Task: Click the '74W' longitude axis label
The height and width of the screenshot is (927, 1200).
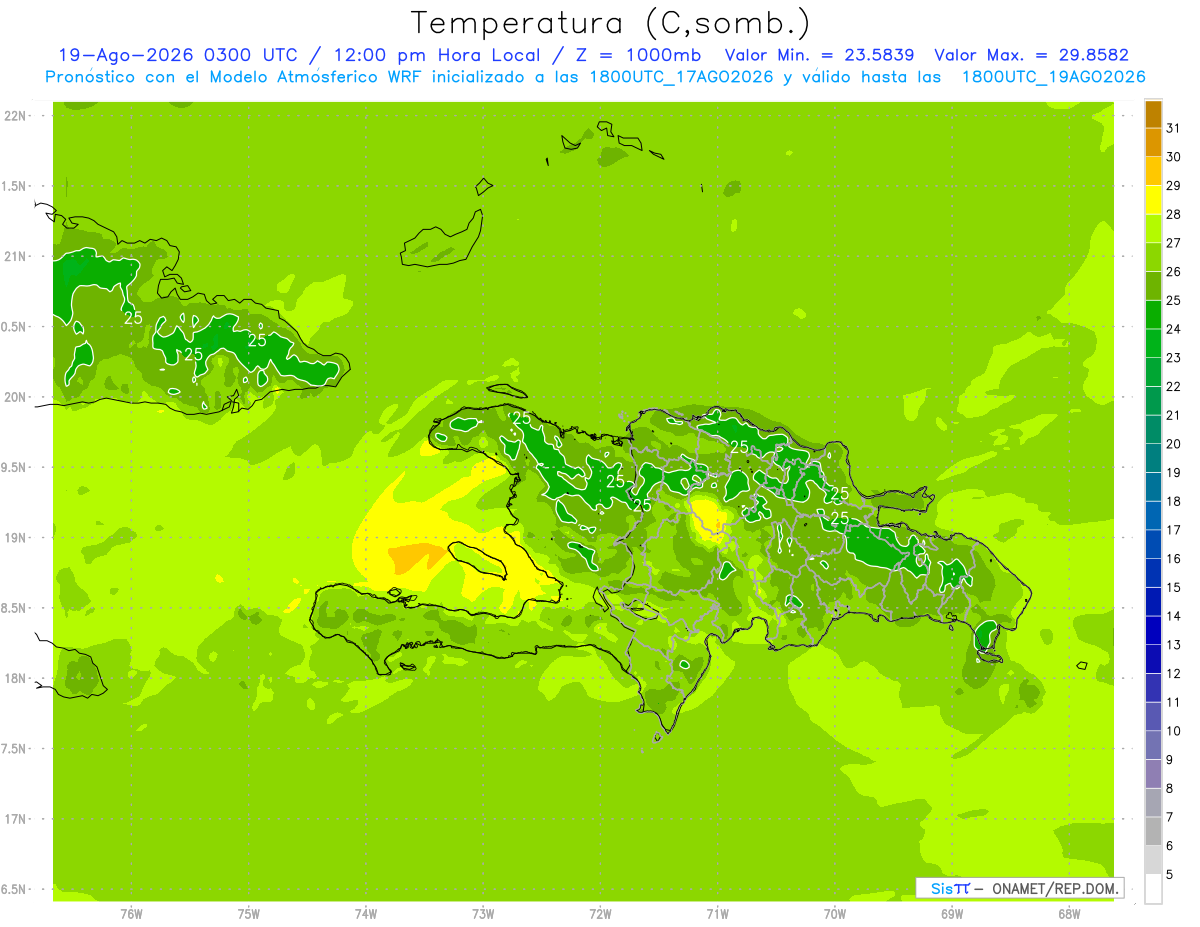Action: 366,913
